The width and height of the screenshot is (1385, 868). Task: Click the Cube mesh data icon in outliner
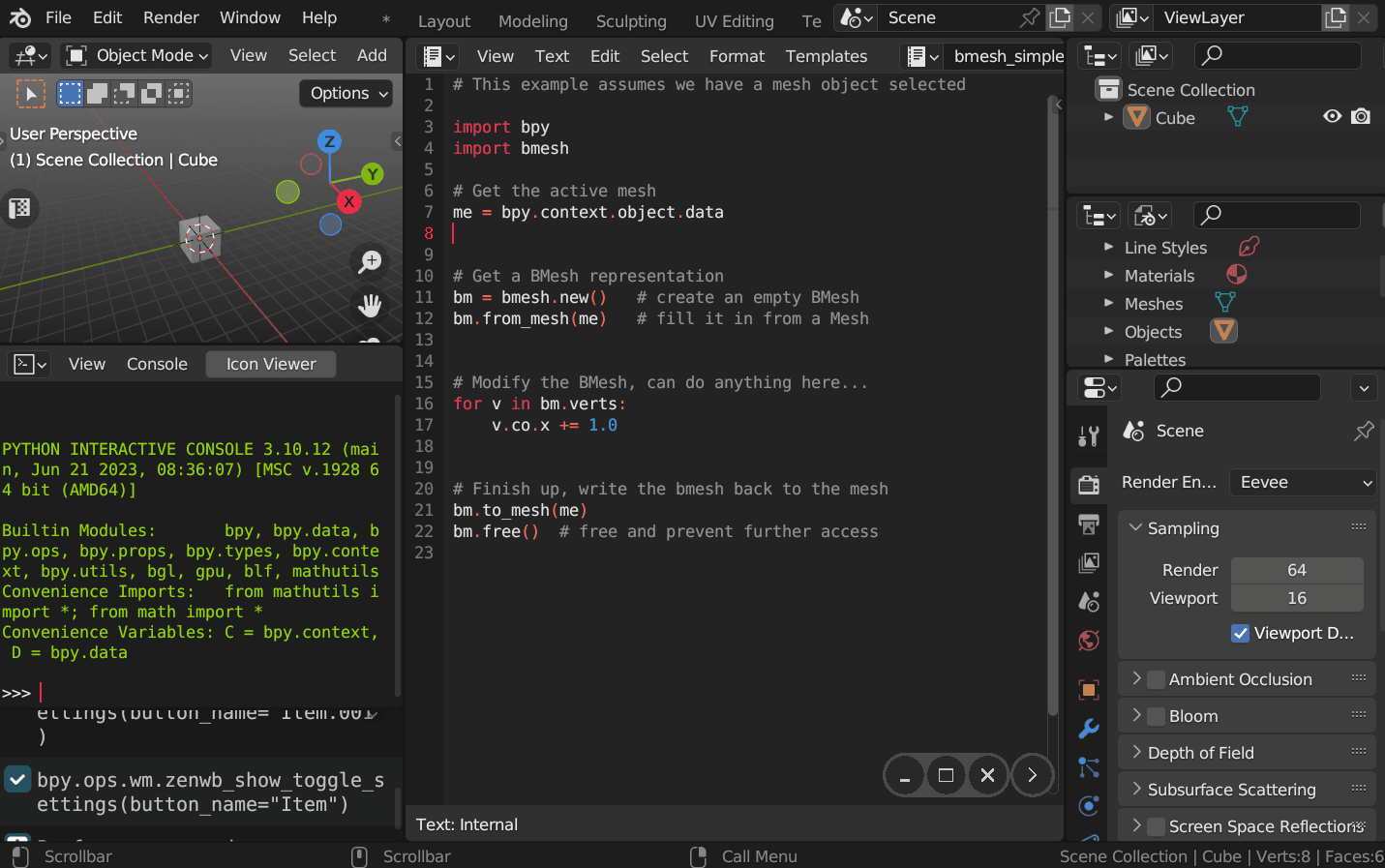click(1237, 117)
